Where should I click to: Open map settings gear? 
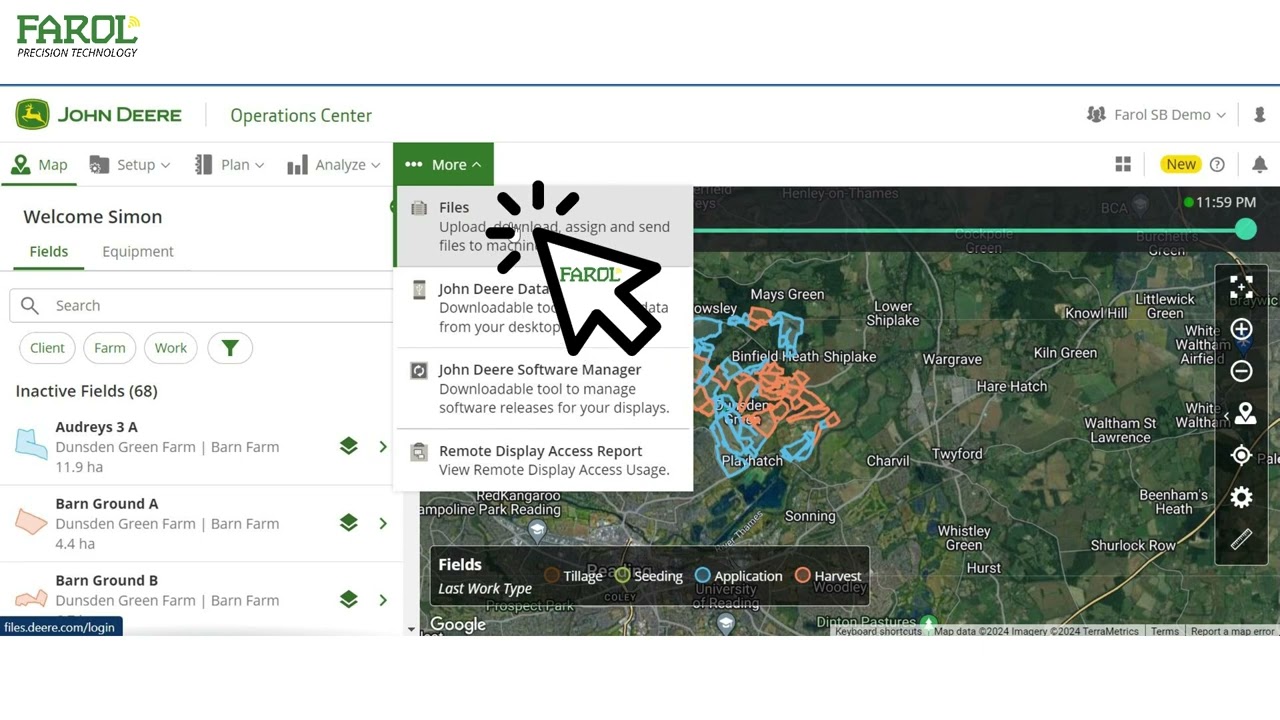click(x=1241, y=497)
